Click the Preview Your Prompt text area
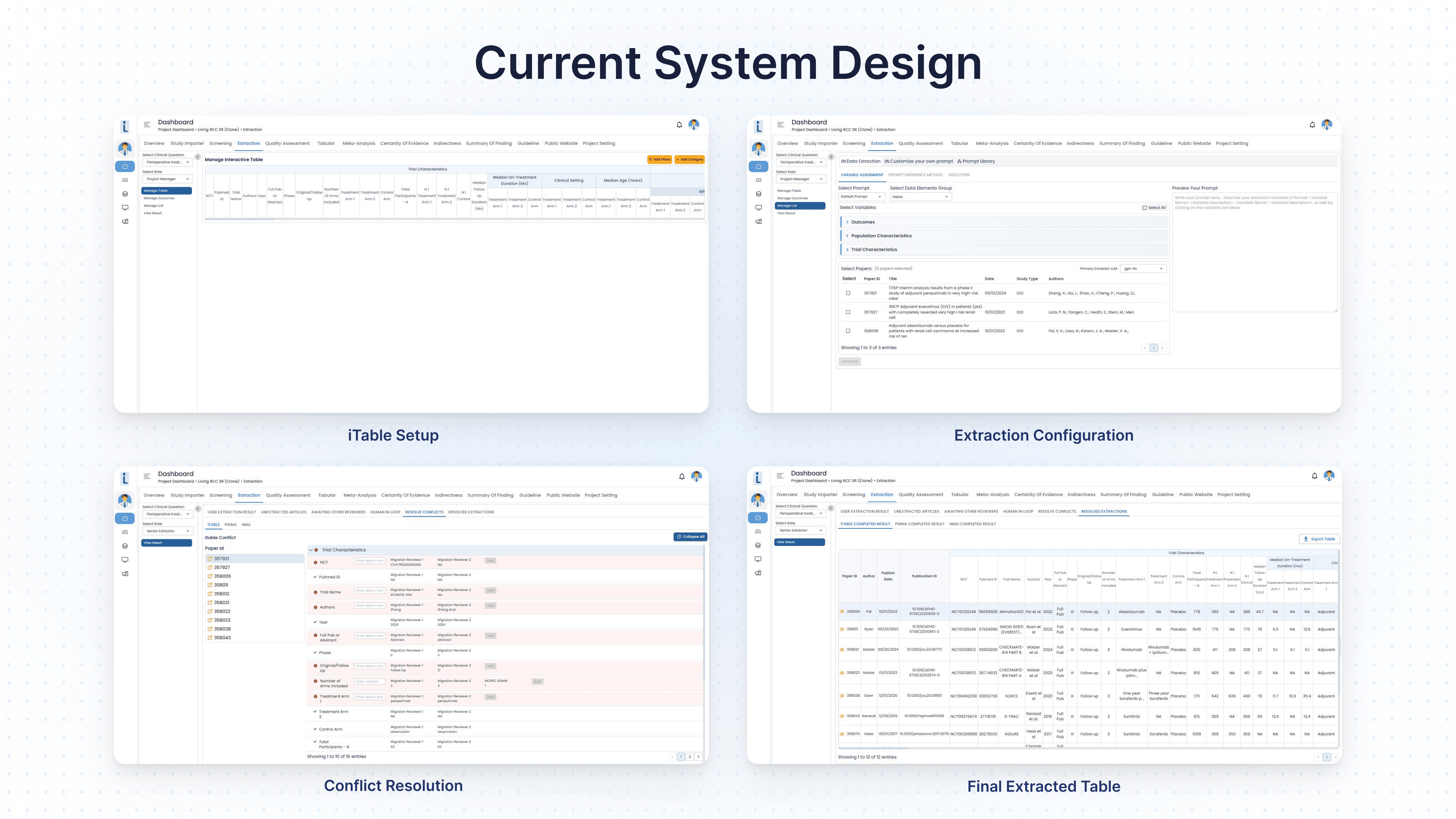 click(x=1254, y=251)
